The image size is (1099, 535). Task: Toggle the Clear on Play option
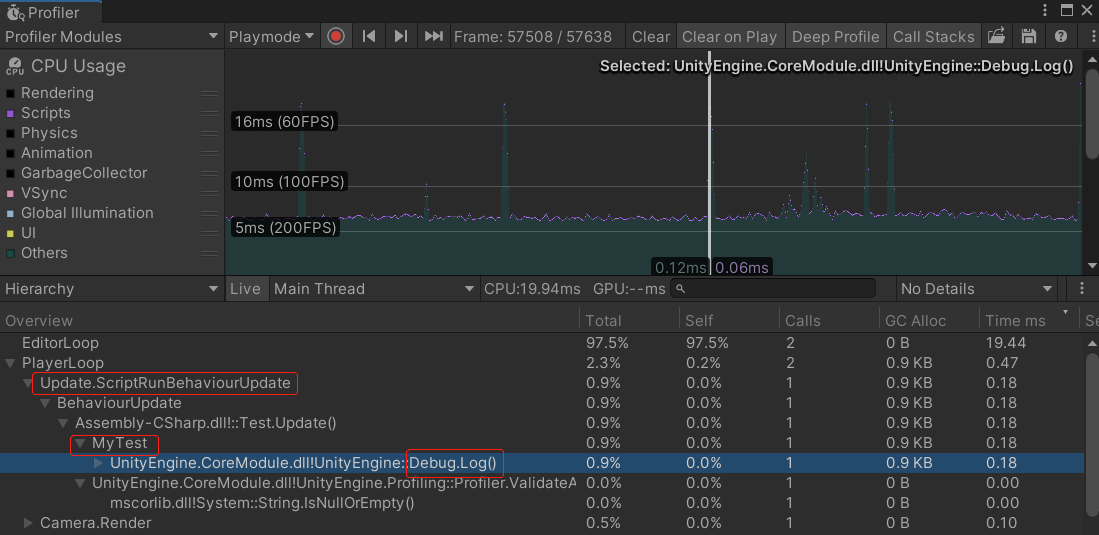click(x=729, y=36)
